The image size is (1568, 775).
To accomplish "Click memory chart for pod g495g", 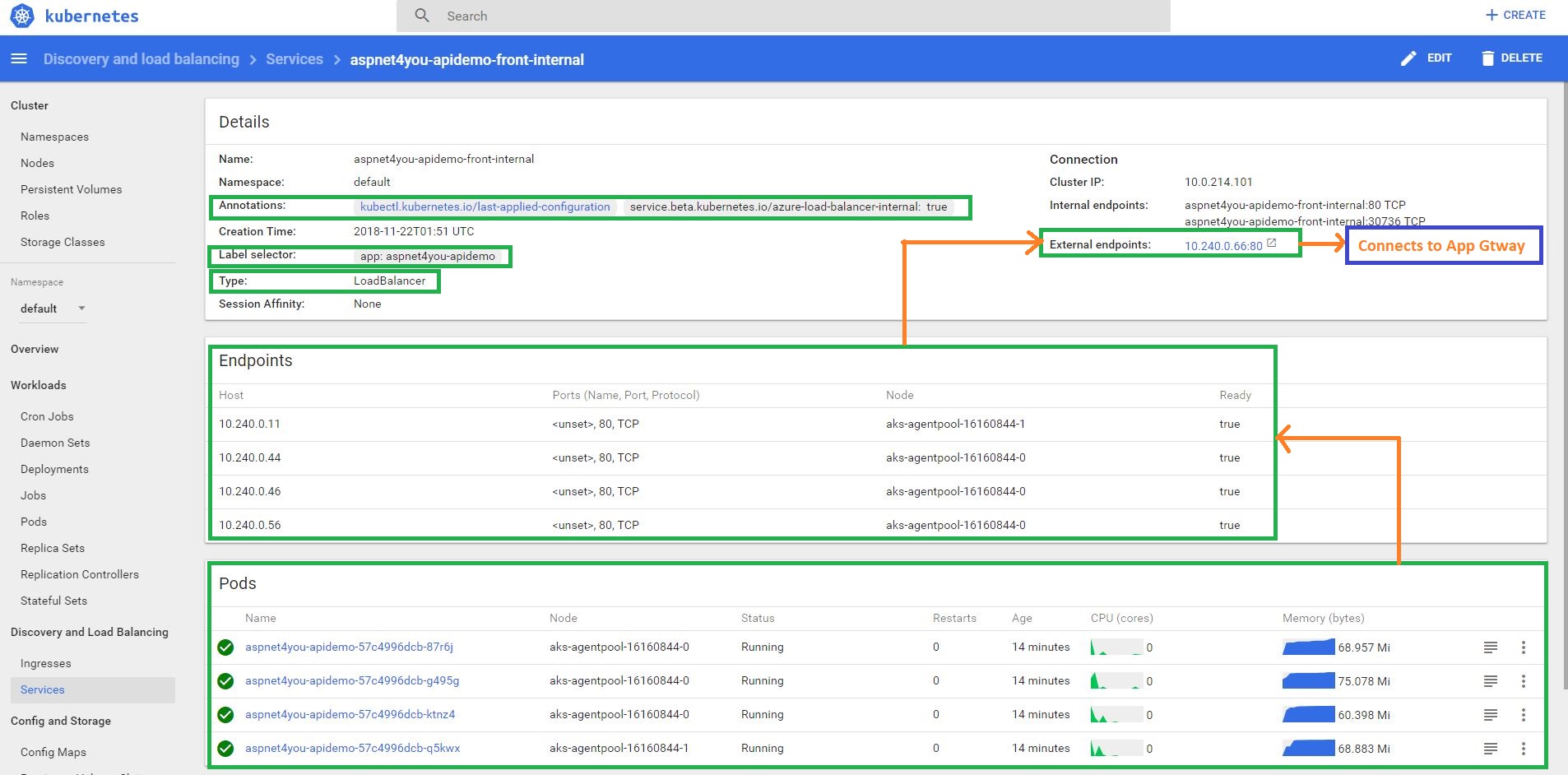I will pos(1308,681).
